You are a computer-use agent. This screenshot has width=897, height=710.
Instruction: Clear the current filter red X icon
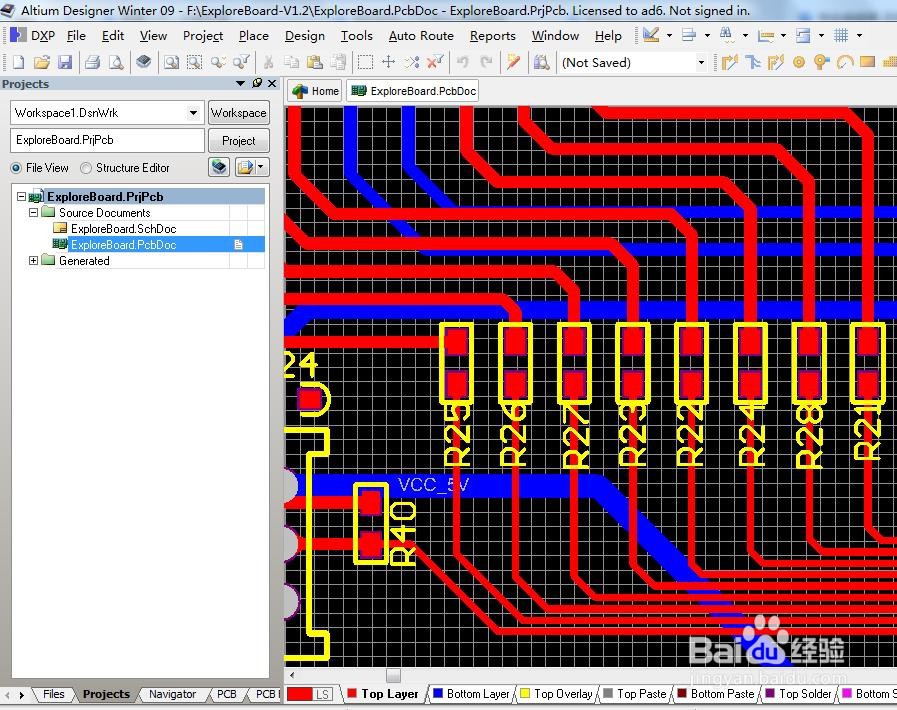435,62
